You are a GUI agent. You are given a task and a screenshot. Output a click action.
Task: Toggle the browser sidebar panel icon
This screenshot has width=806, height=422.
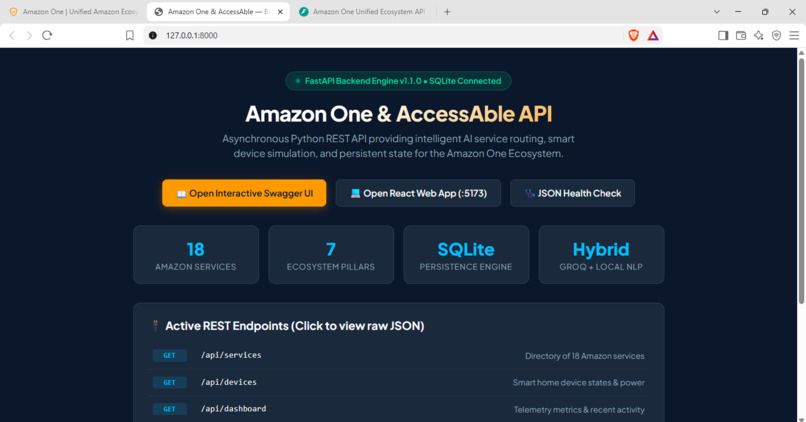pos(723,35)
